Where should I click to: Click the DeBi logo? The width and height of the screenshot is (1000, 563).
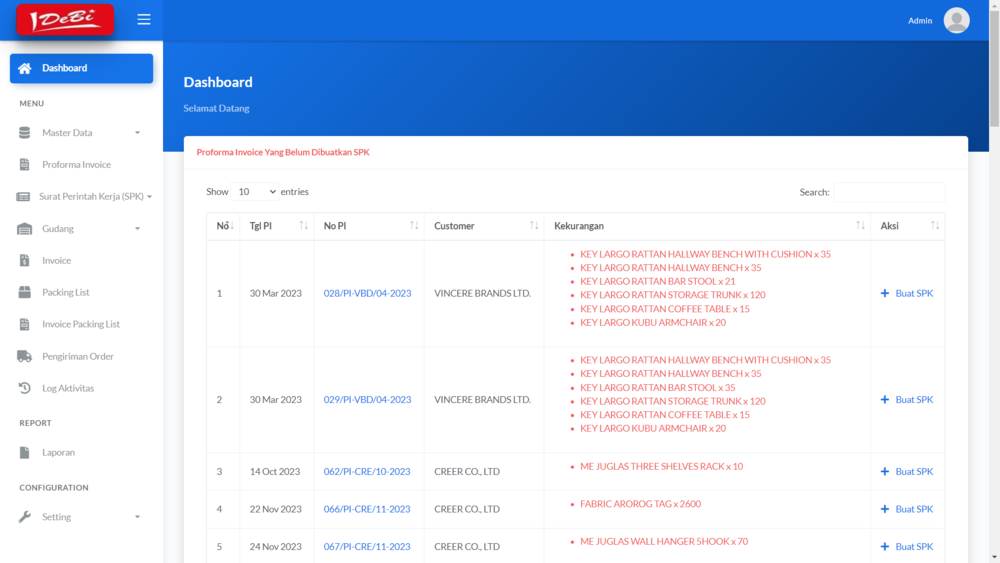pos(65,20)
